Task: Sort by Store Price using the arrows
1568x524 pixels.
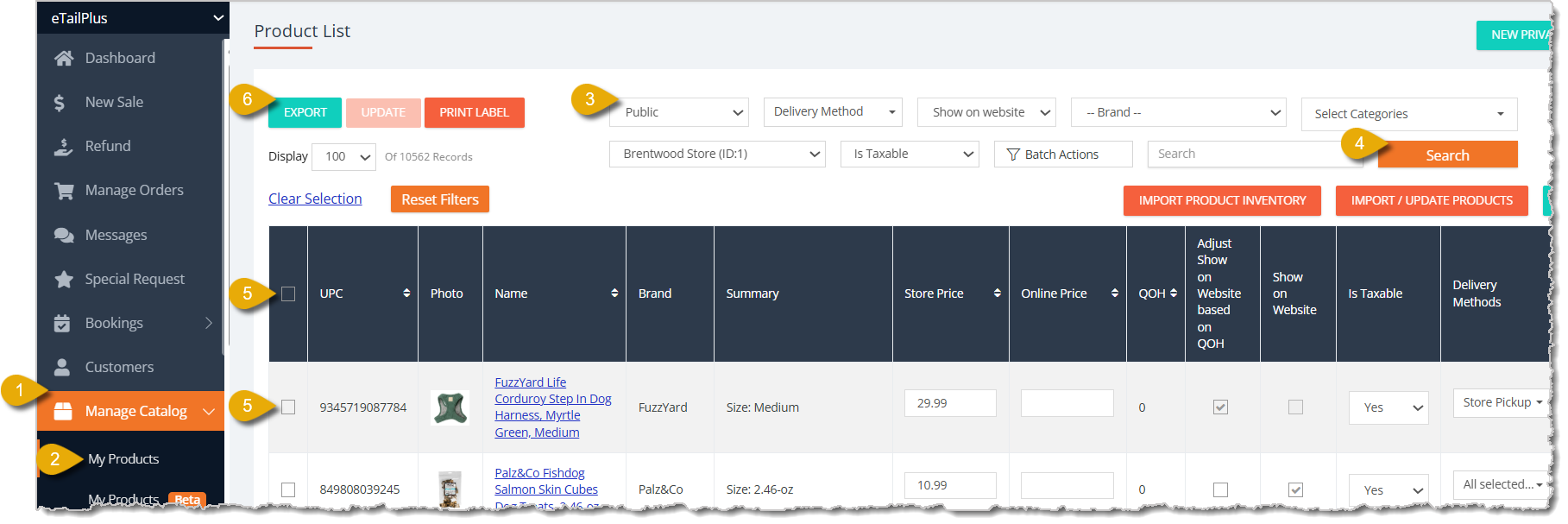Action: pyautogui.click(x=998, y=294)
